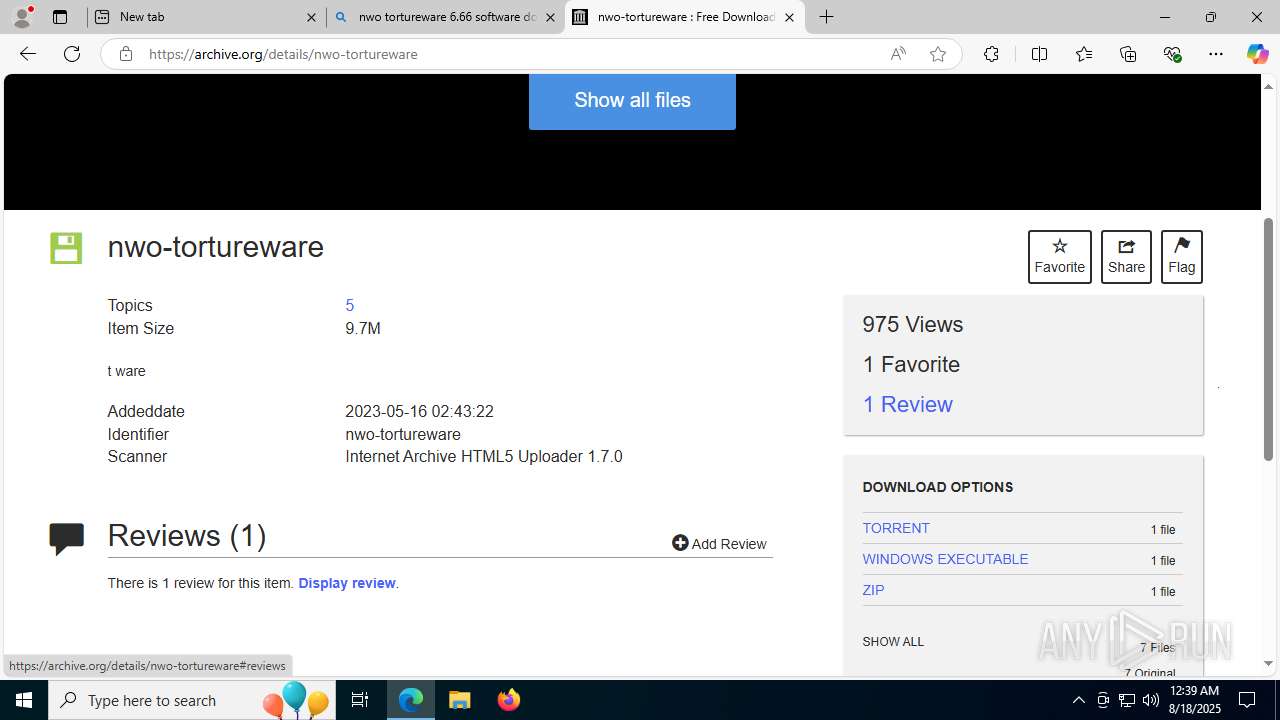Click the Item Size value 9.7M
The image size is (1280, 720).
click(x=363, y=328)
